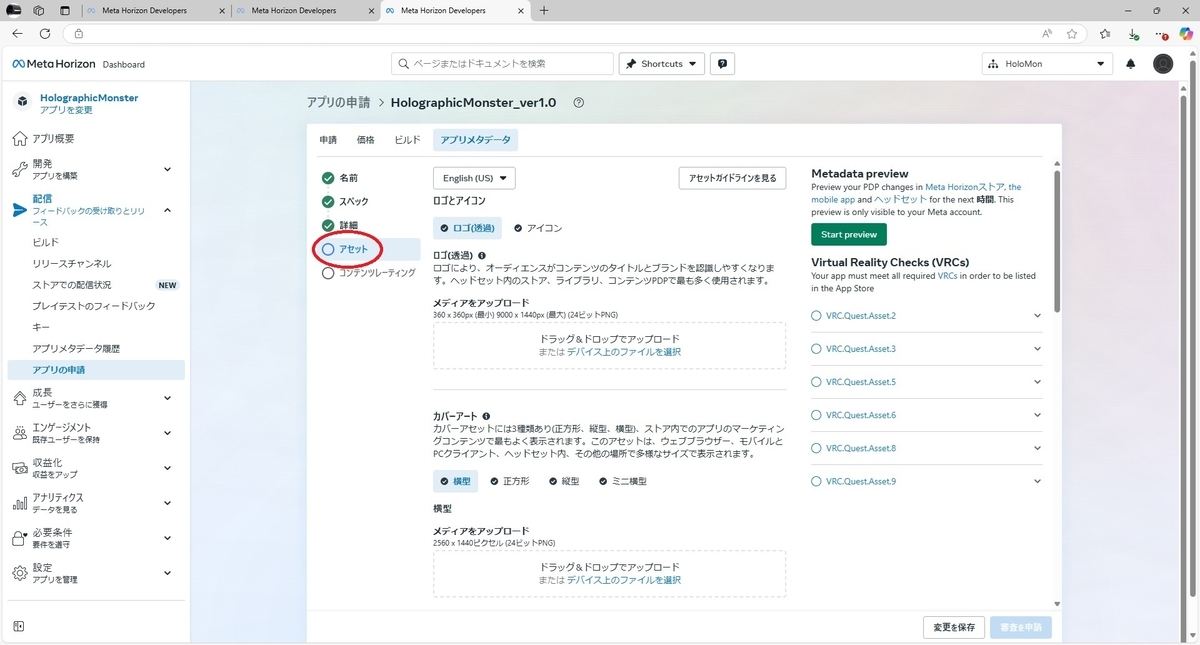
Task: Click the エンゲージメント sidebar icon
Action: coord(20,433)
